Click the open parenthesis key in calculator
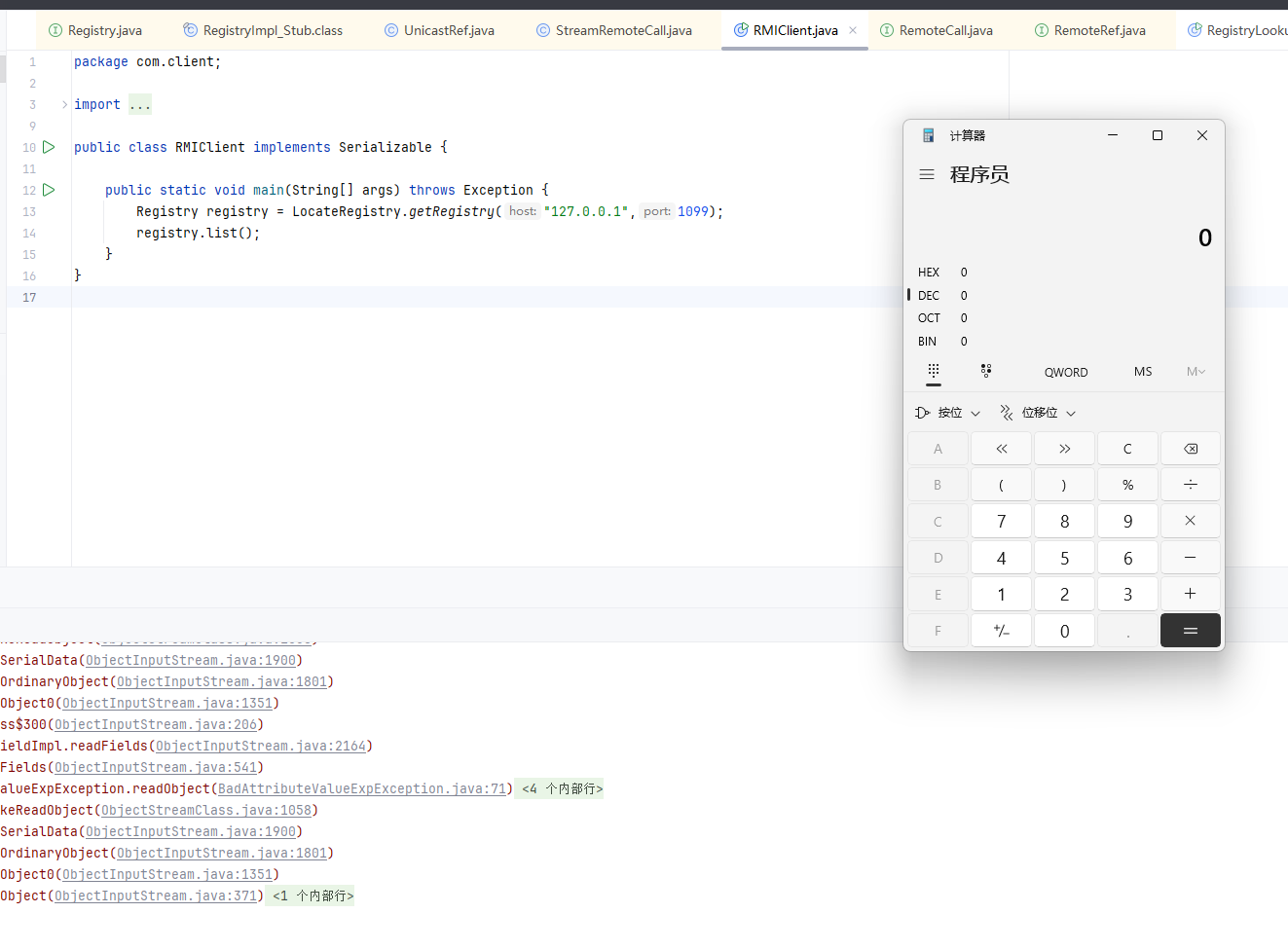 tap(1001, 485)
